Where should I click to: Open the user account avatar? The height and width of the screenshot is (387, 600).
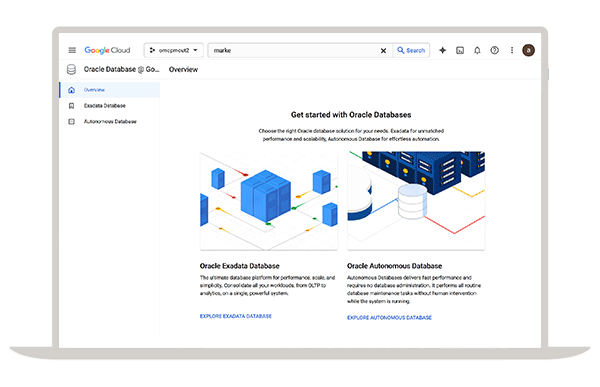528,50
